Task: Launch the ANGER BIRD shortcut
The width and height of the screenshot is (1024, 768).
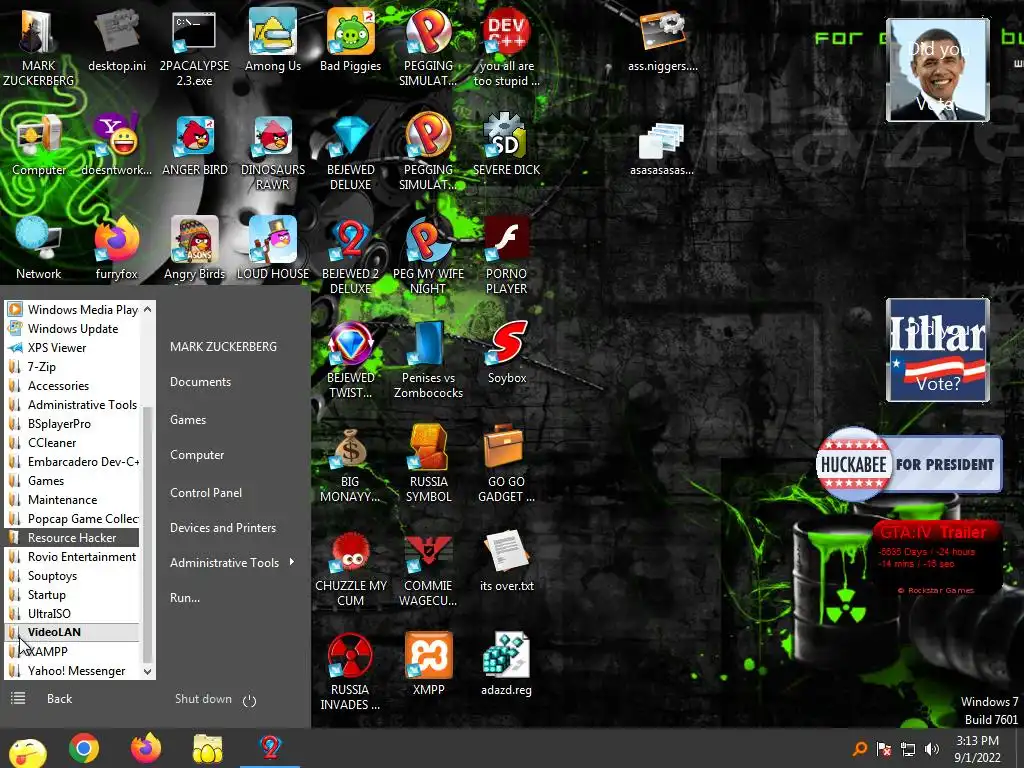Action: pos(195,145)
